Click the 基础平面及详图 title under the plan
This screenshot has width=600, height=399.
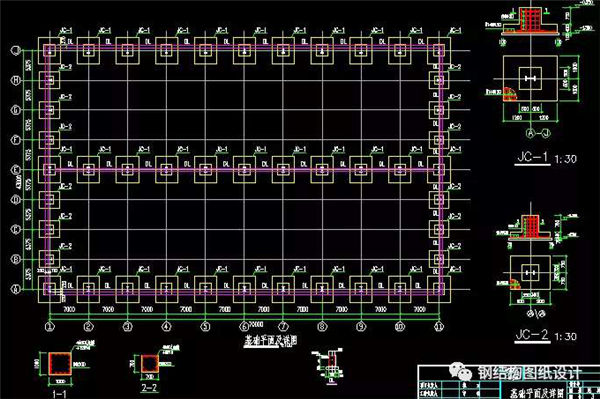(271, 340)
